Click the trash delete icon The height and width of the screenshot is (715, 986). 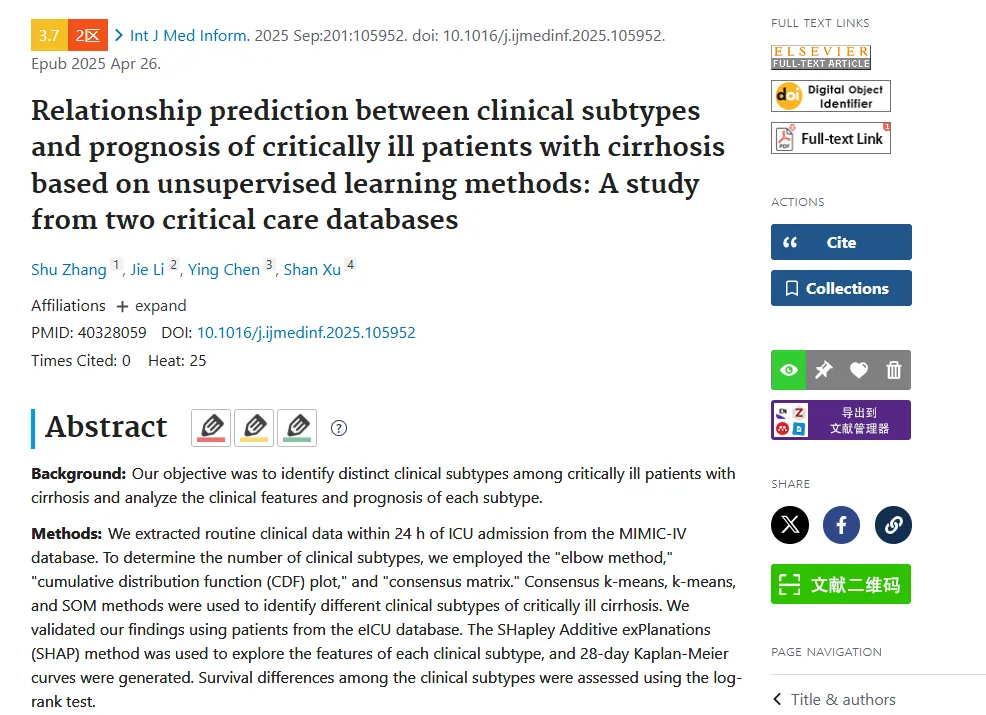click(x=894, y=370)
